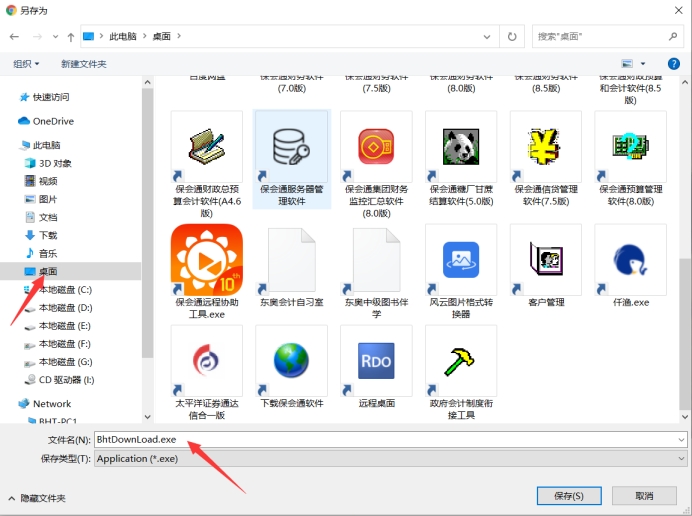Open the 组织 dropdown menu

coord(26,64)
